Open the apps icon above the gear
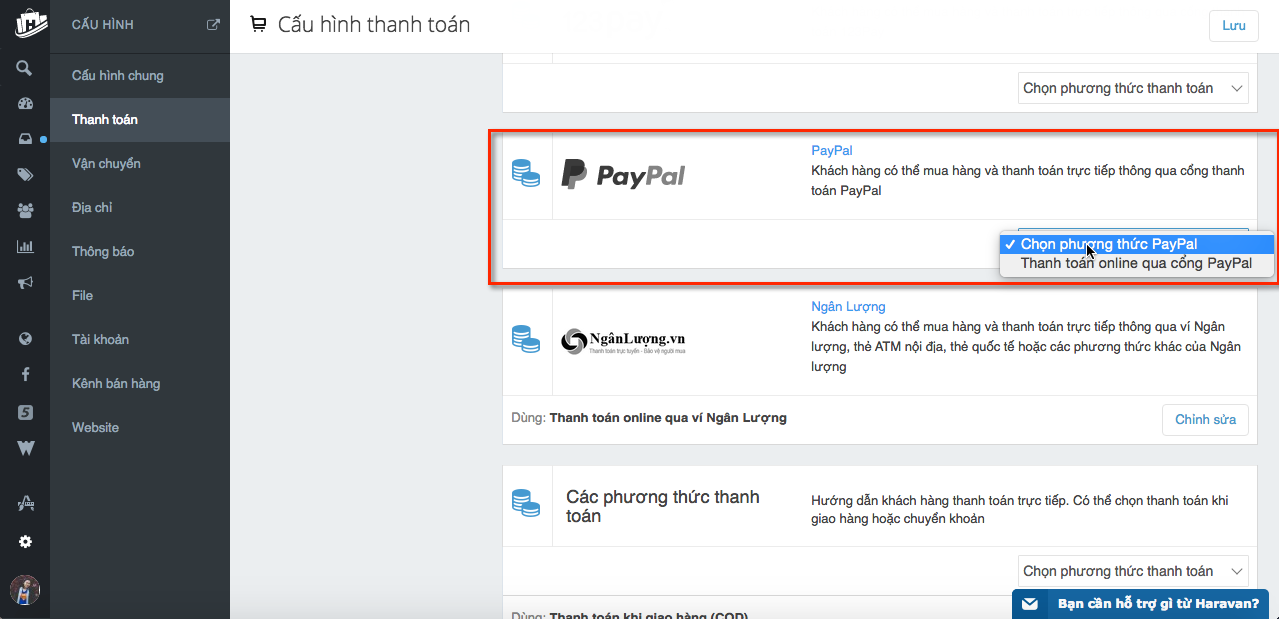The height and width of the screenshot is (619, 1279). tap(25, 505)
